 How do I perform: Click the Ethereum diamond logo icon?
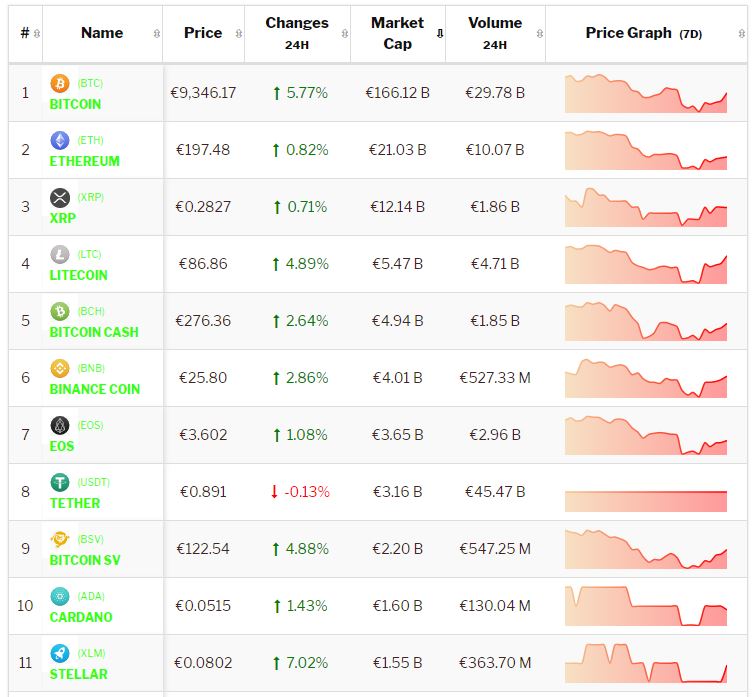click(x=59, y=140)
